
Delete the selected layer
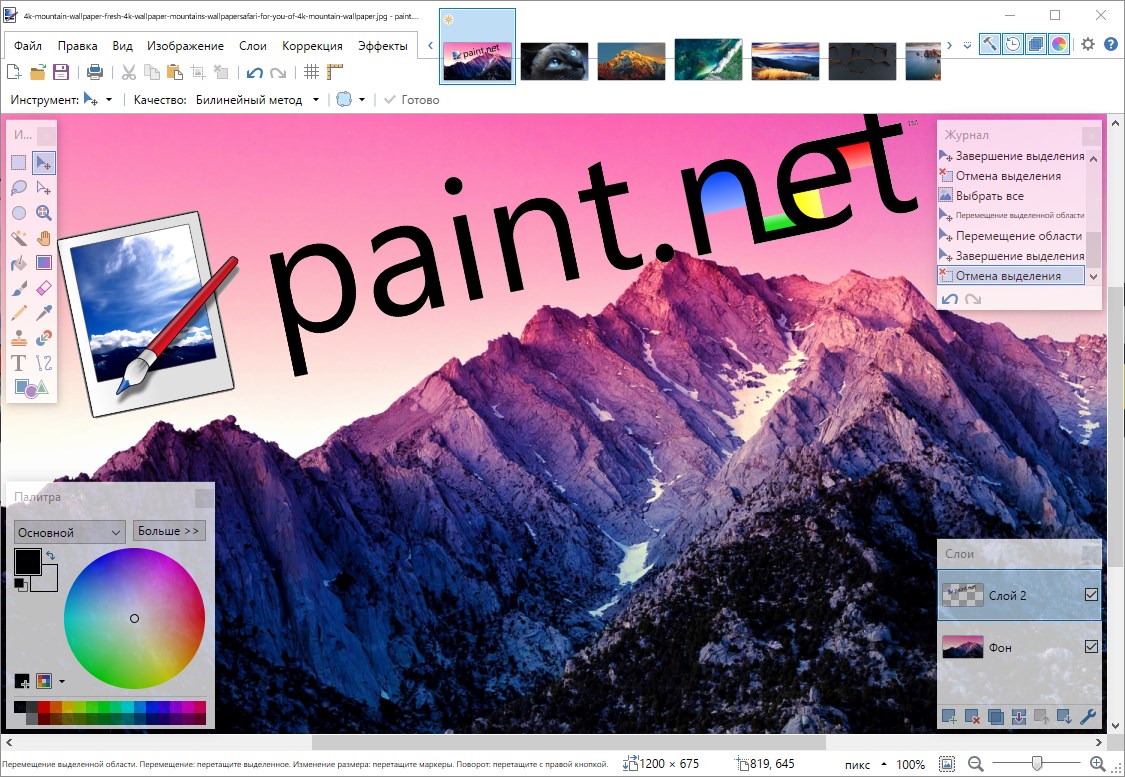tap(972, 716)
